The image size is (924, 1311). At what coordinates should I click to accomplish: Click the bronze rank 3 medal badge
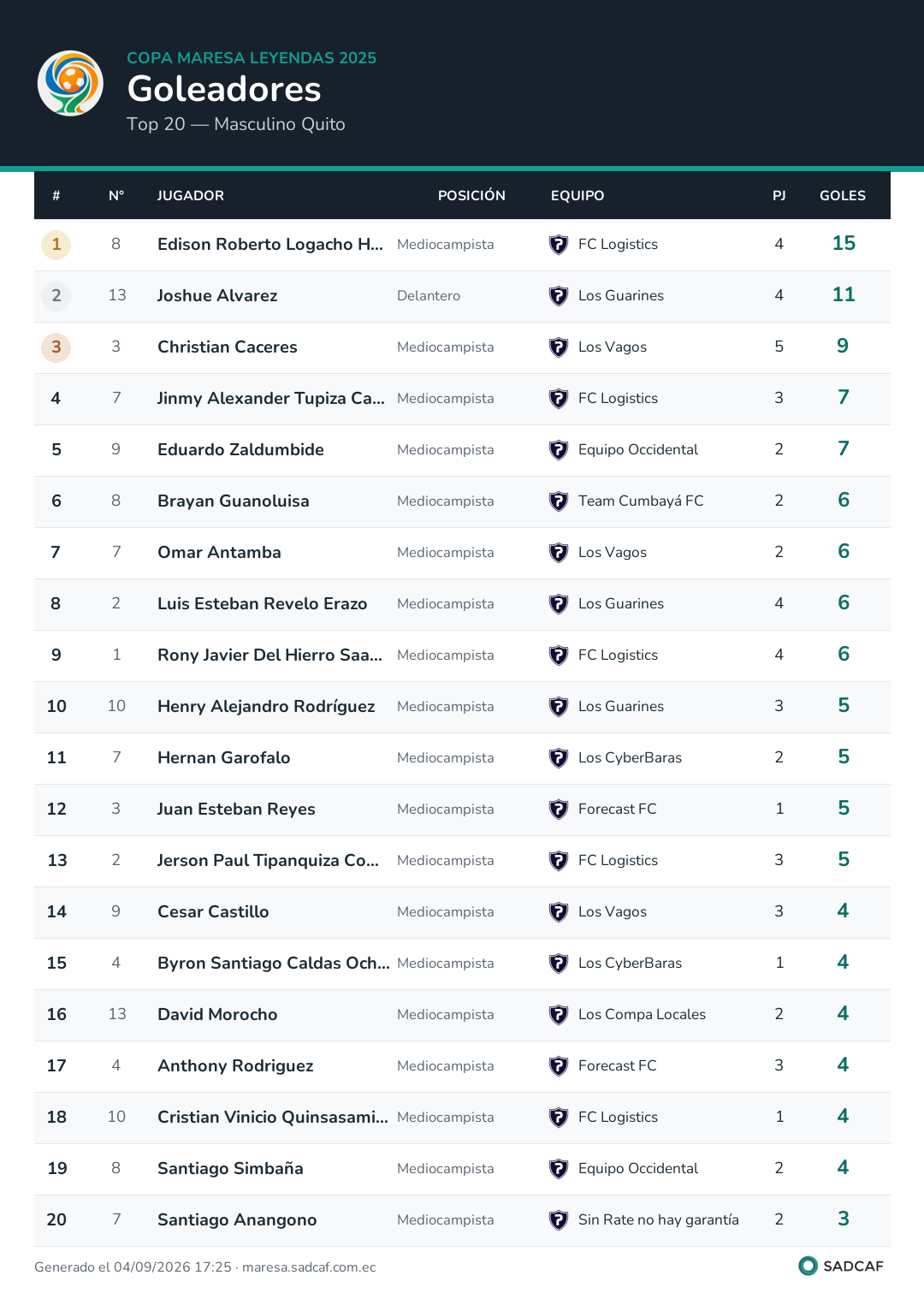click(x=56, y=347)
